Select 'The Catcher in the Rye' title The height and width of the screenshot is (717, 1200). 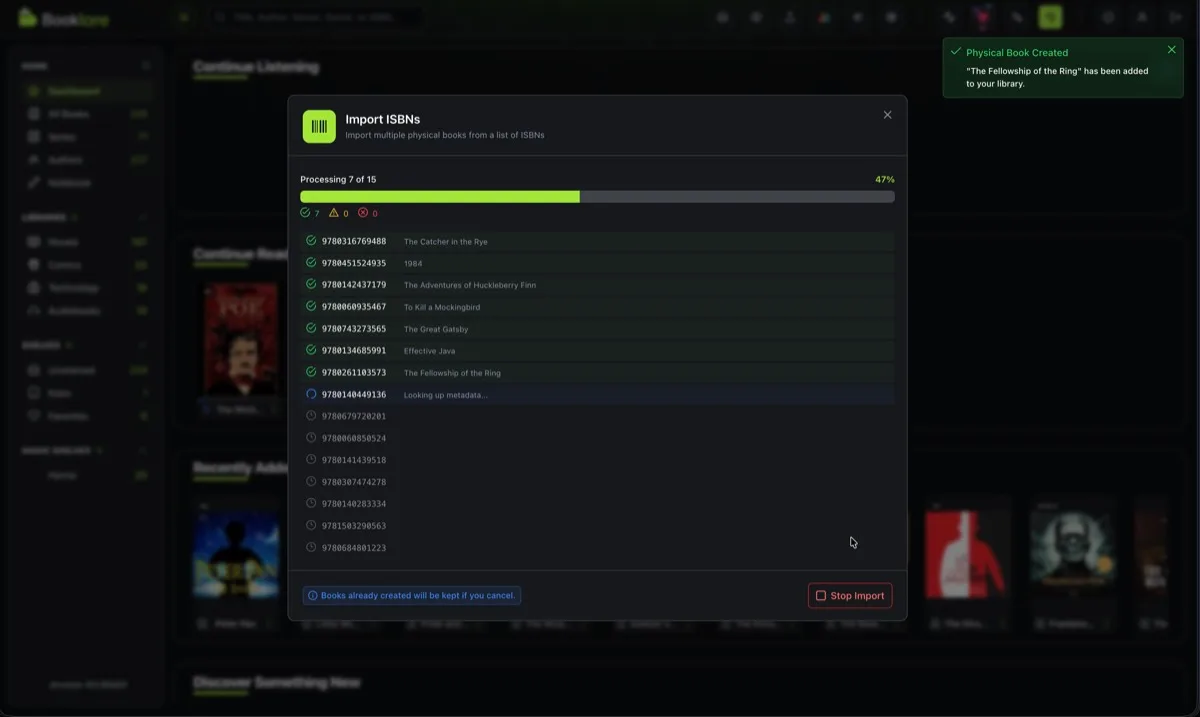(446, 242)
